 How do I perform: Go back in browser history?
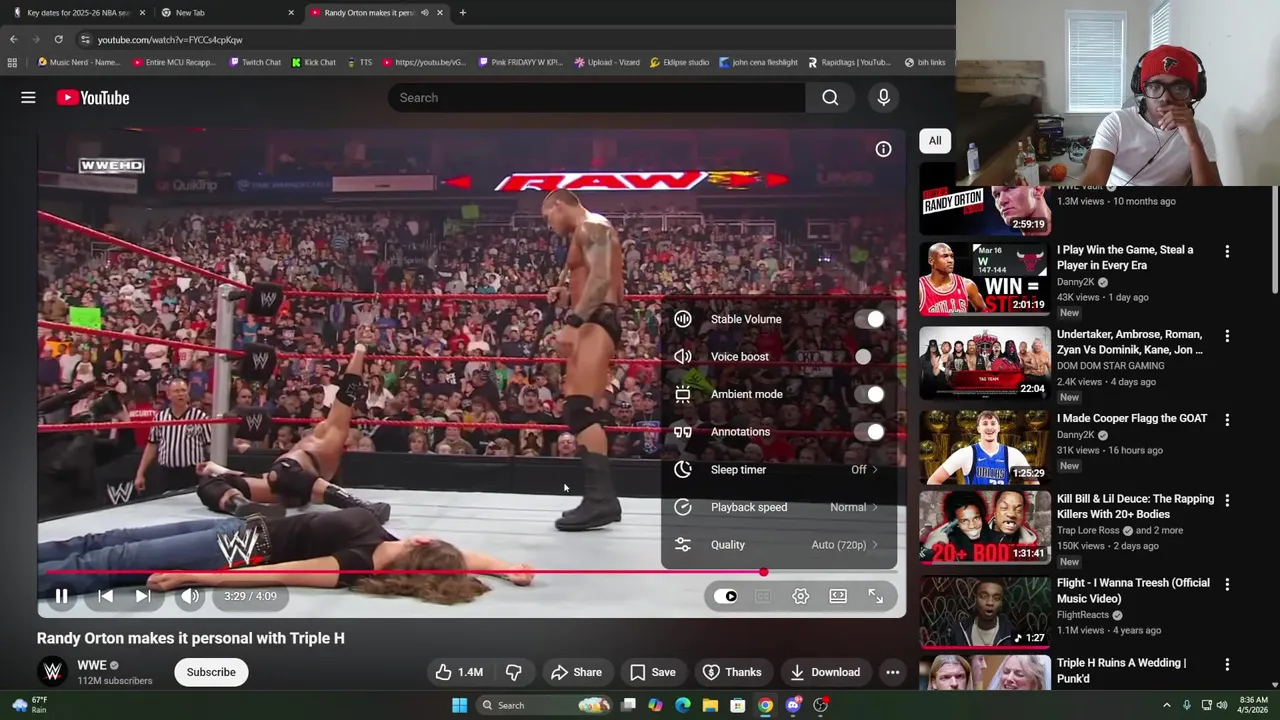[13, 39]
